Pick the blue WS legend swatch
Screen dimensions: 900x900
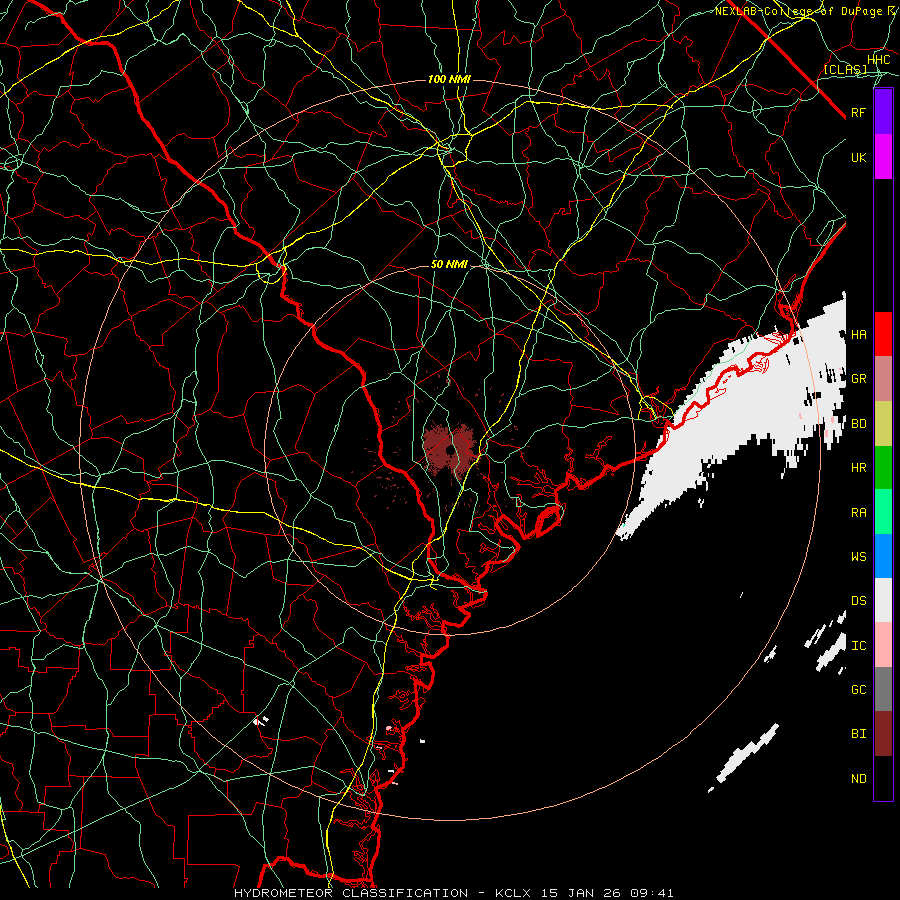[x=883, y=556]
